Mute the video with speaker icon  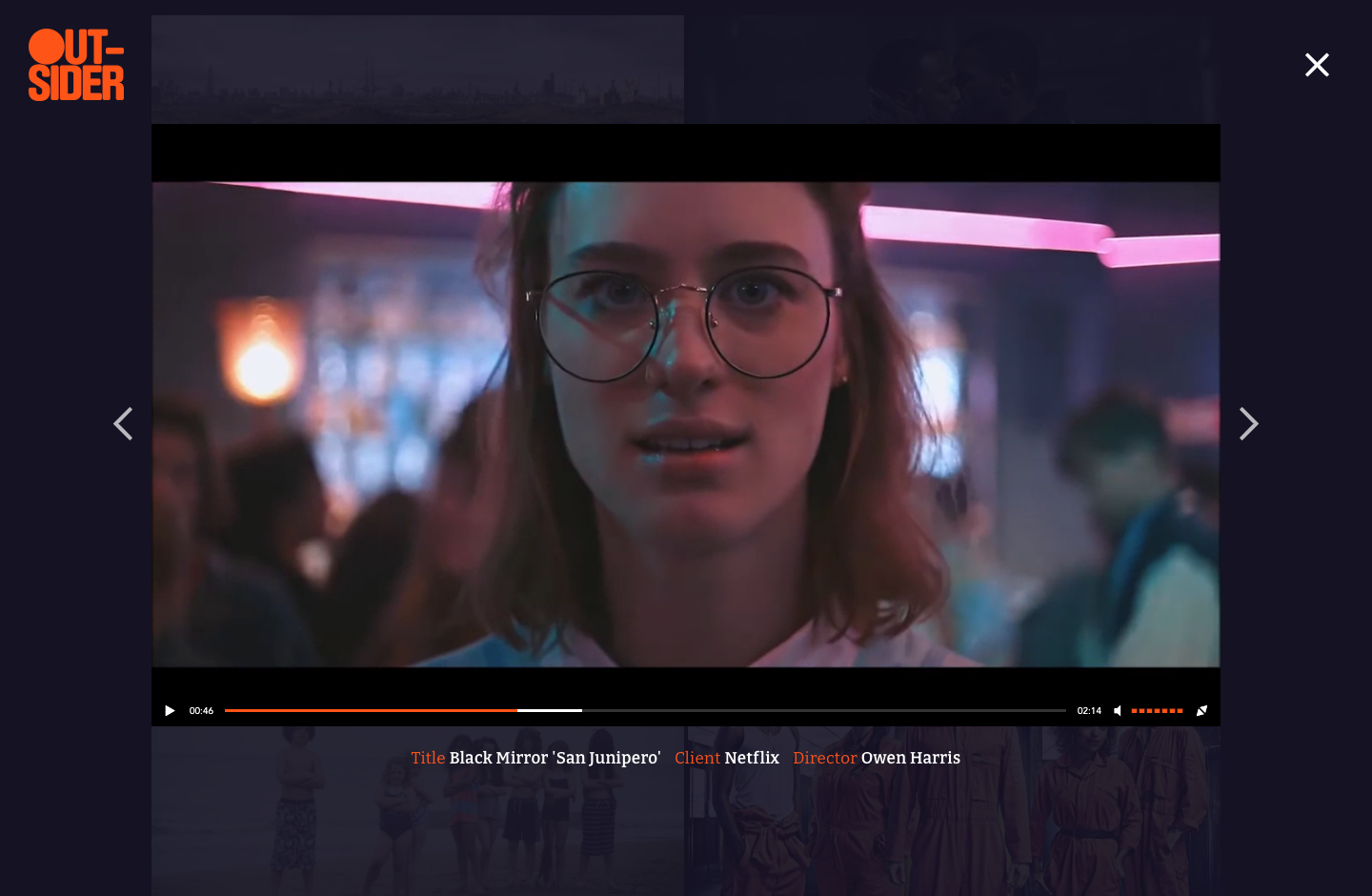[x=1118, y=711]
